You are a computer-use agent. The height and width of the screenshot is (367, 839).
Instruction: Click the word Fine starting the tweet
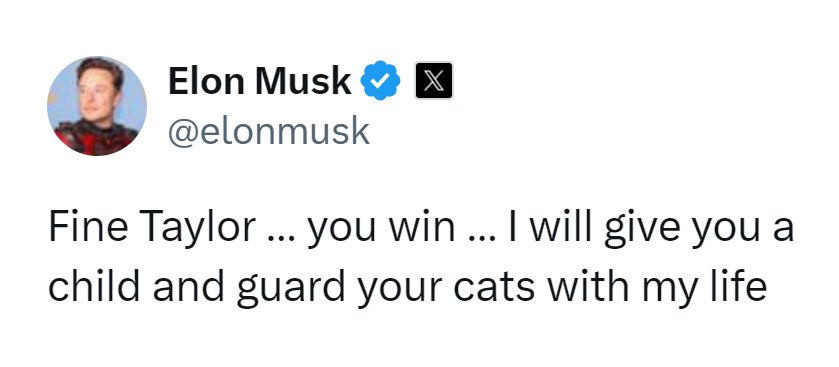pos(88,227)
